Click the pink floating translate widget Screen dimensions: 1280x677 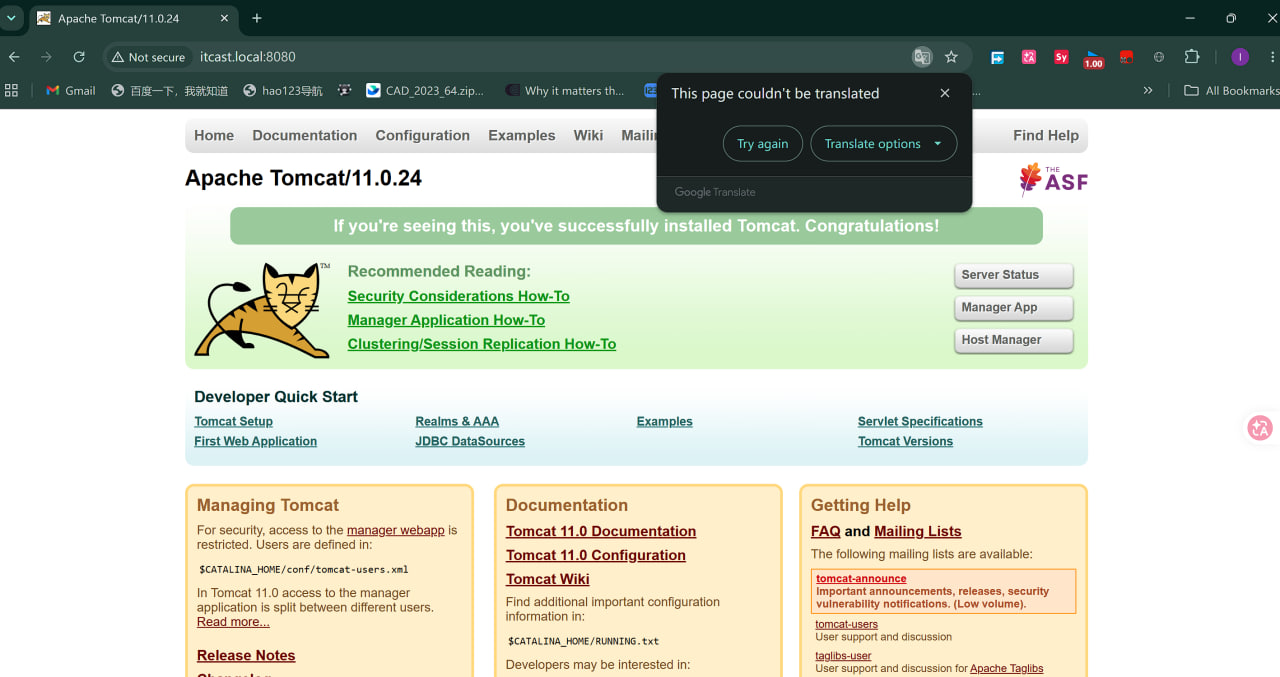pyautogui.click(x=1260, y=428)
